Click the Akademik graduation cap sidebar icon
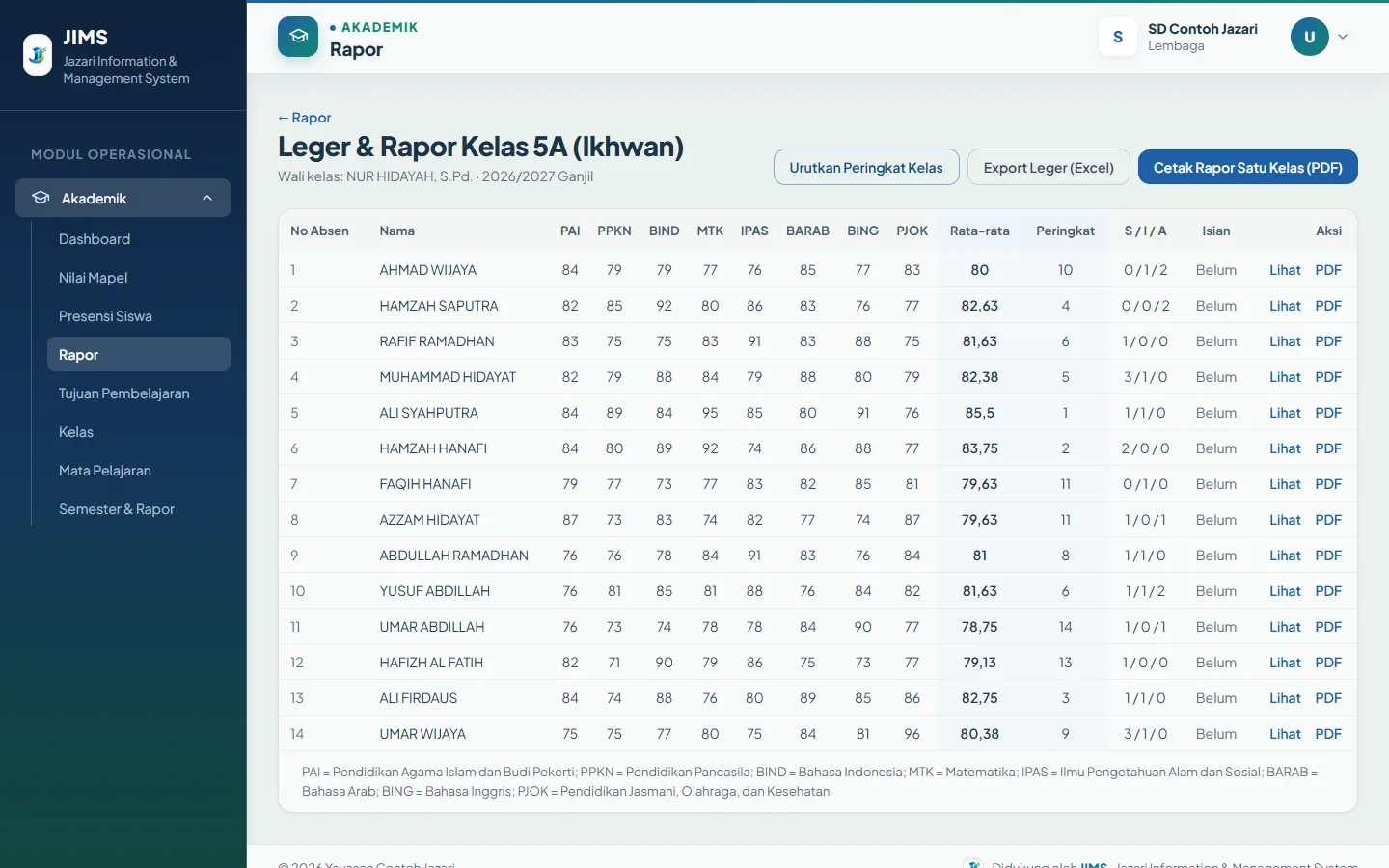 click(x=41, y=198)
